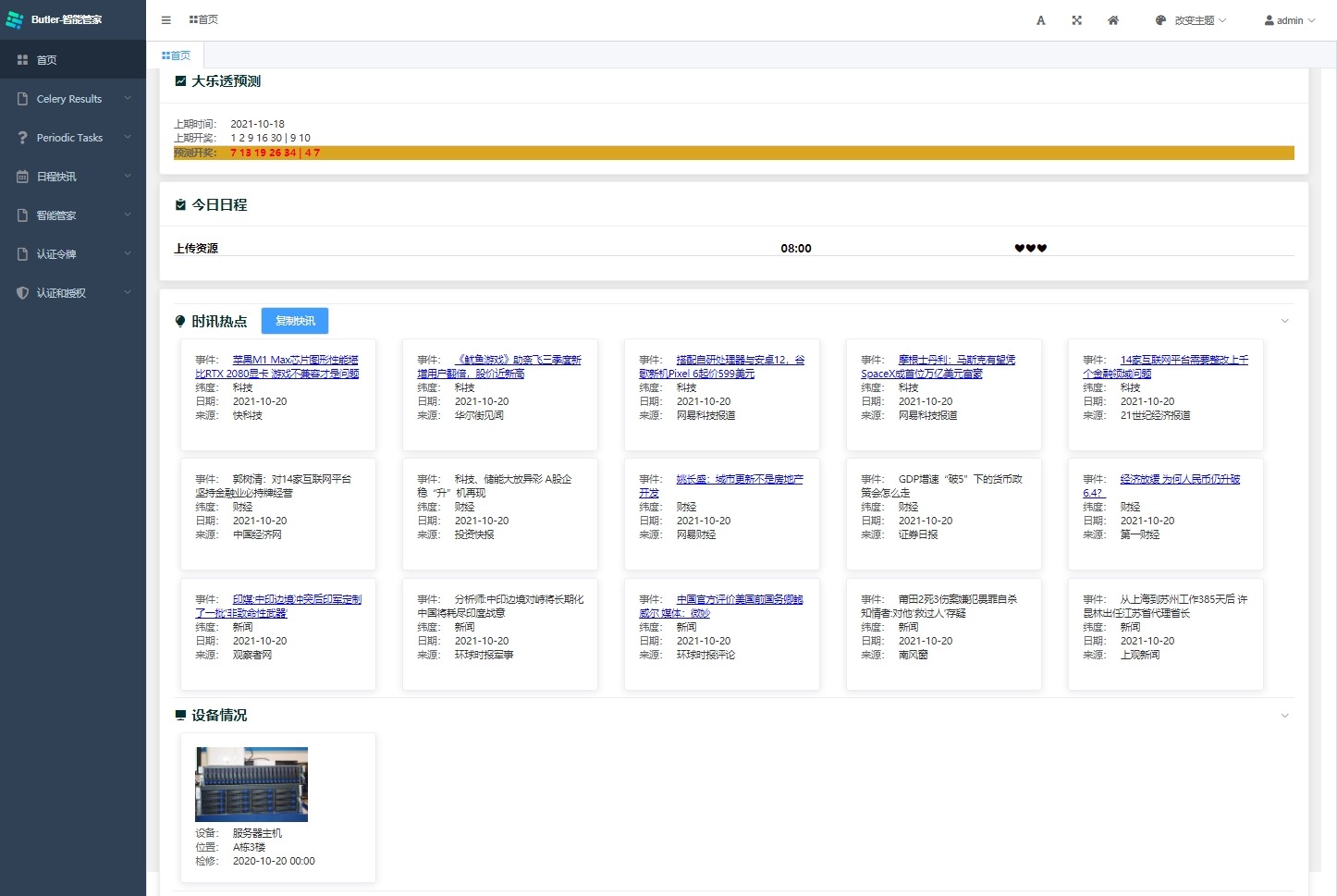Open the 印媒 中印边境冲突 news link
Image resolution: width=1337 pixels, height=896 pixels.
click(278, 607)
